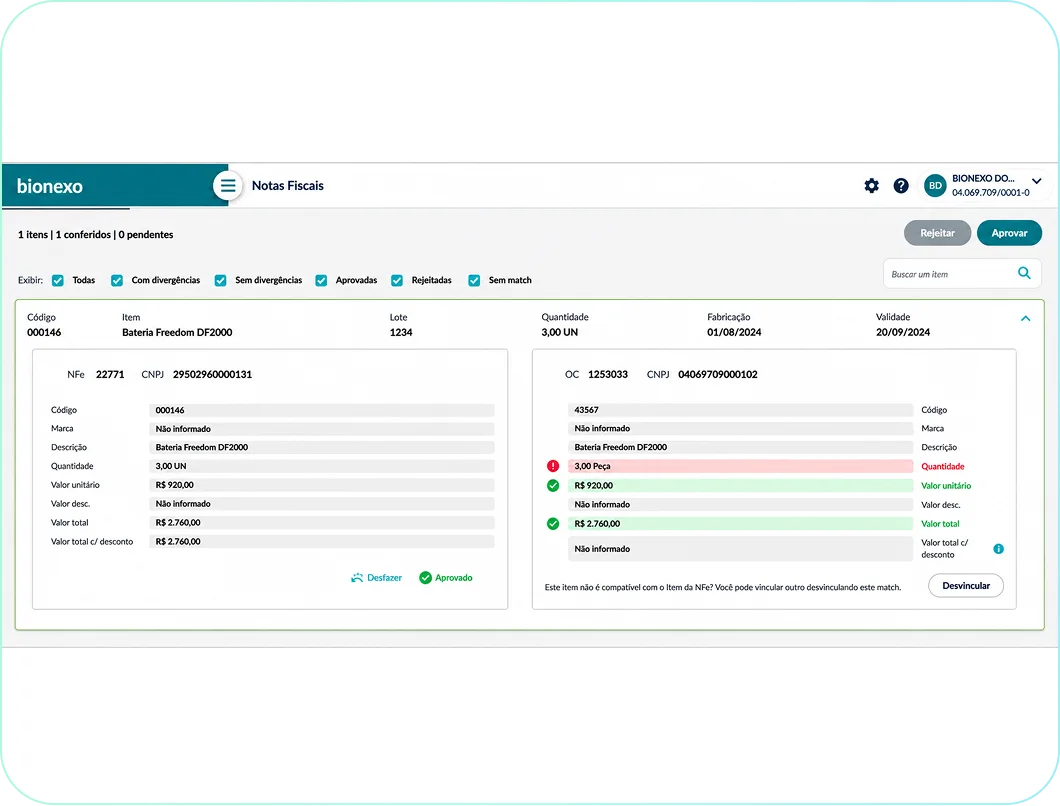Click the Rejeitar button
The height and width of the screenshot is (806, 1060).
[x=937, y=233]
